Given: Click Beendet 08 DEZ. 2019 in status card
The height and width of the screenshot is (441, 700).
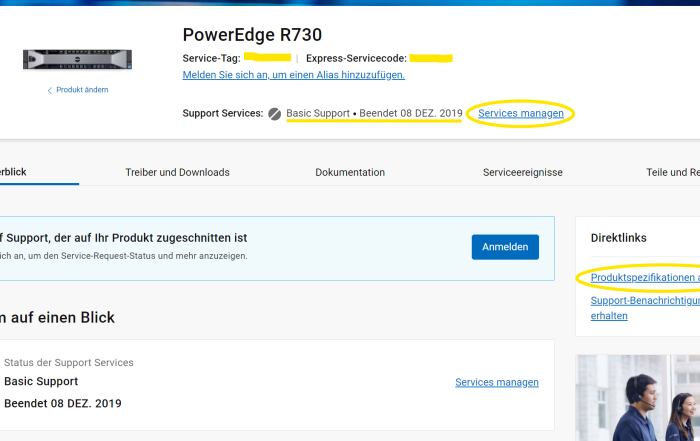Looking at the screenshot, I should click(63, 404).
